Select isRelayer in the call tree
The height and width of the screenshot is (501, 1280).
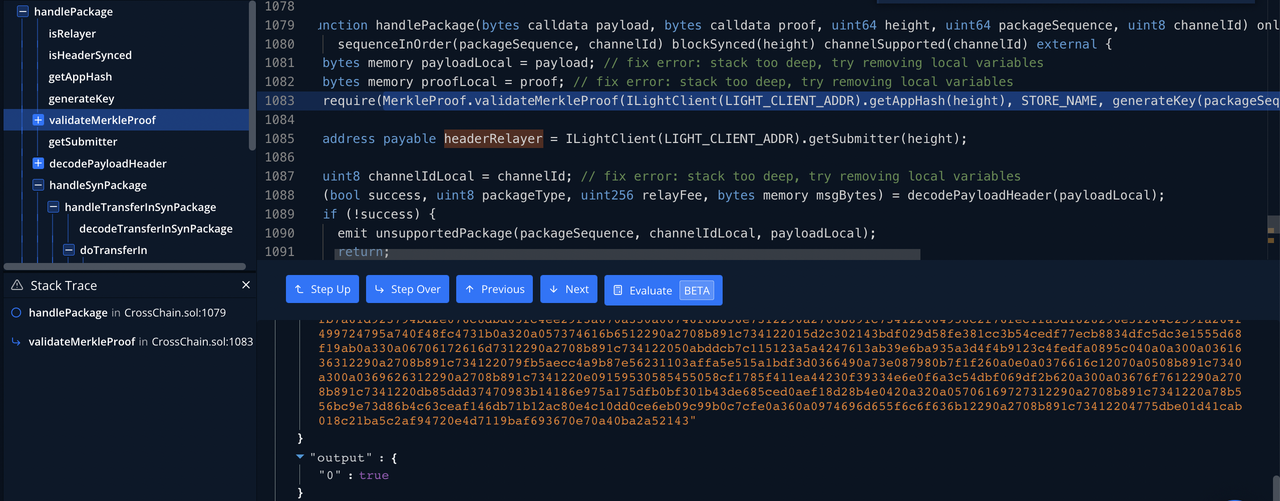pyautogui.click(x=72, y=34)
